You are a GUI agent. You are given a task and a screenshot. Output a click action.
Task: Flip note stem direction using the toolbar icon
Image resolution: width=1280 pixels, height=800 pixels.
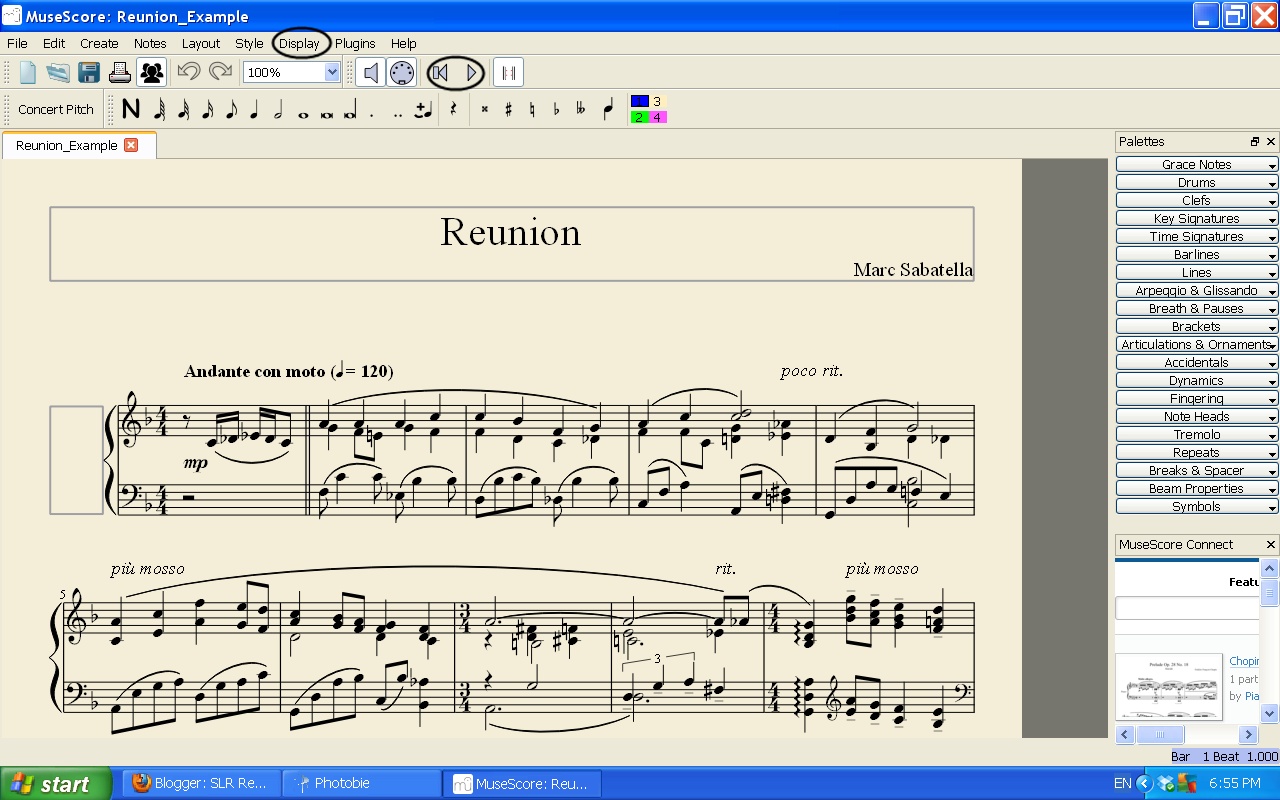[607, 109]
